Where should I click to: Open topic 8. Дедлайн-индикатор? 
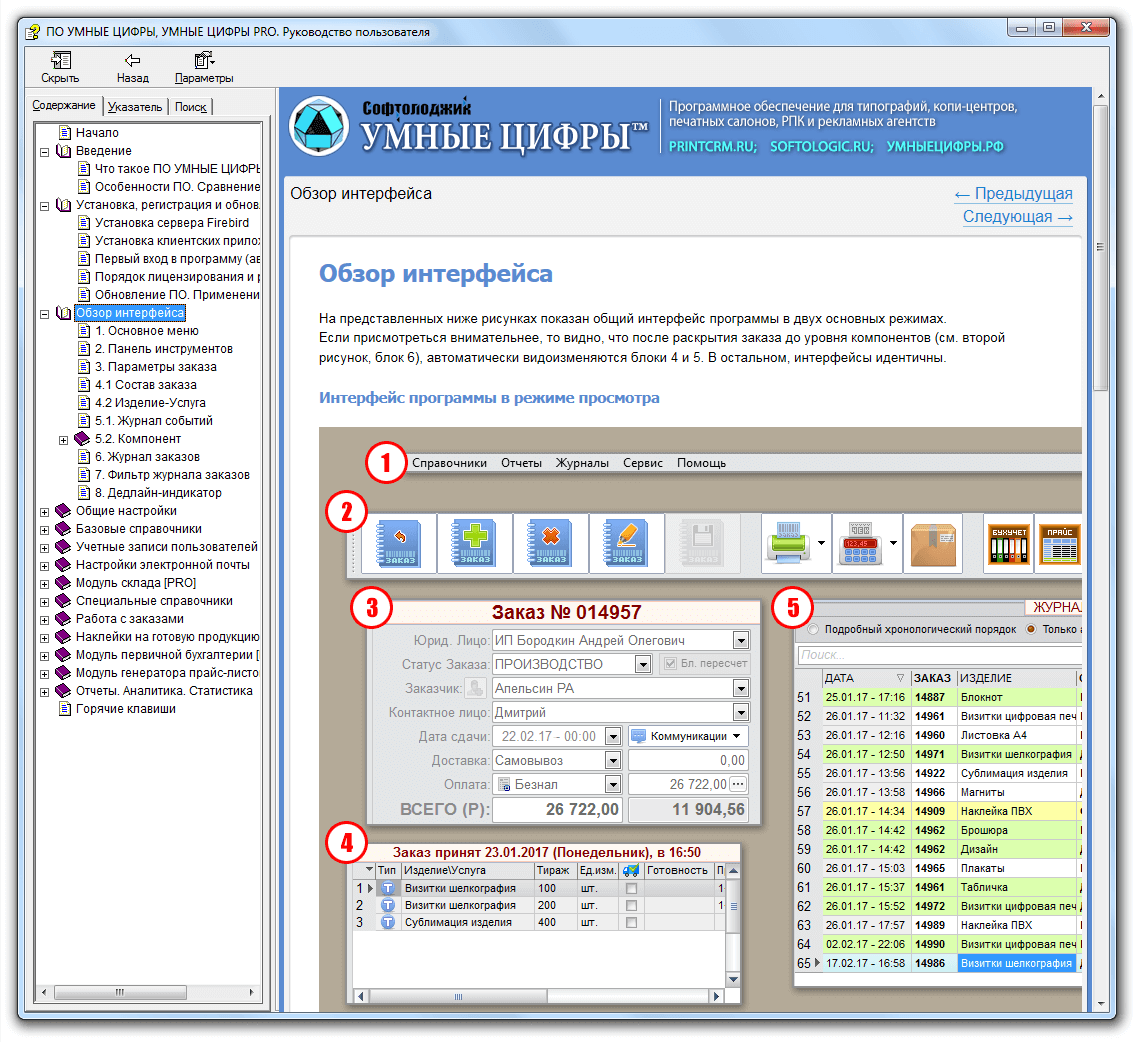click(x=158, y=493)
